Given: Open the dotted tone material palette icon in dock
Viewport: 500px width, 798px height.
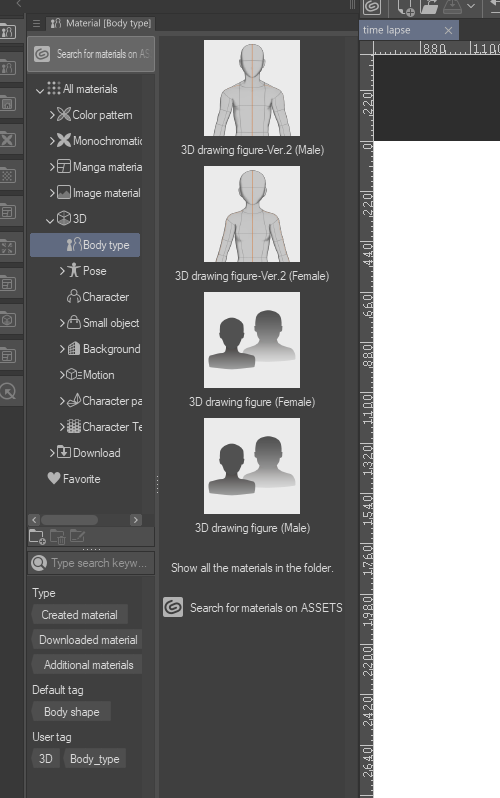Looking at the screenshot, I should click(8, 176).
